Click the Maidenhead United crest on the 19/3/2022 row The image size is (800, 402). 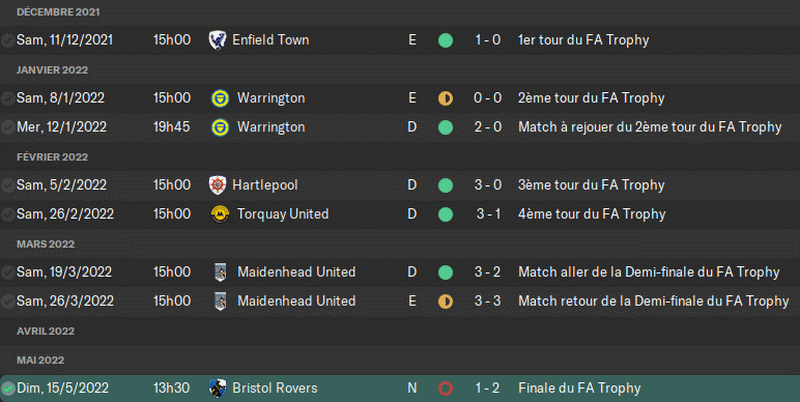click(218, 272)
